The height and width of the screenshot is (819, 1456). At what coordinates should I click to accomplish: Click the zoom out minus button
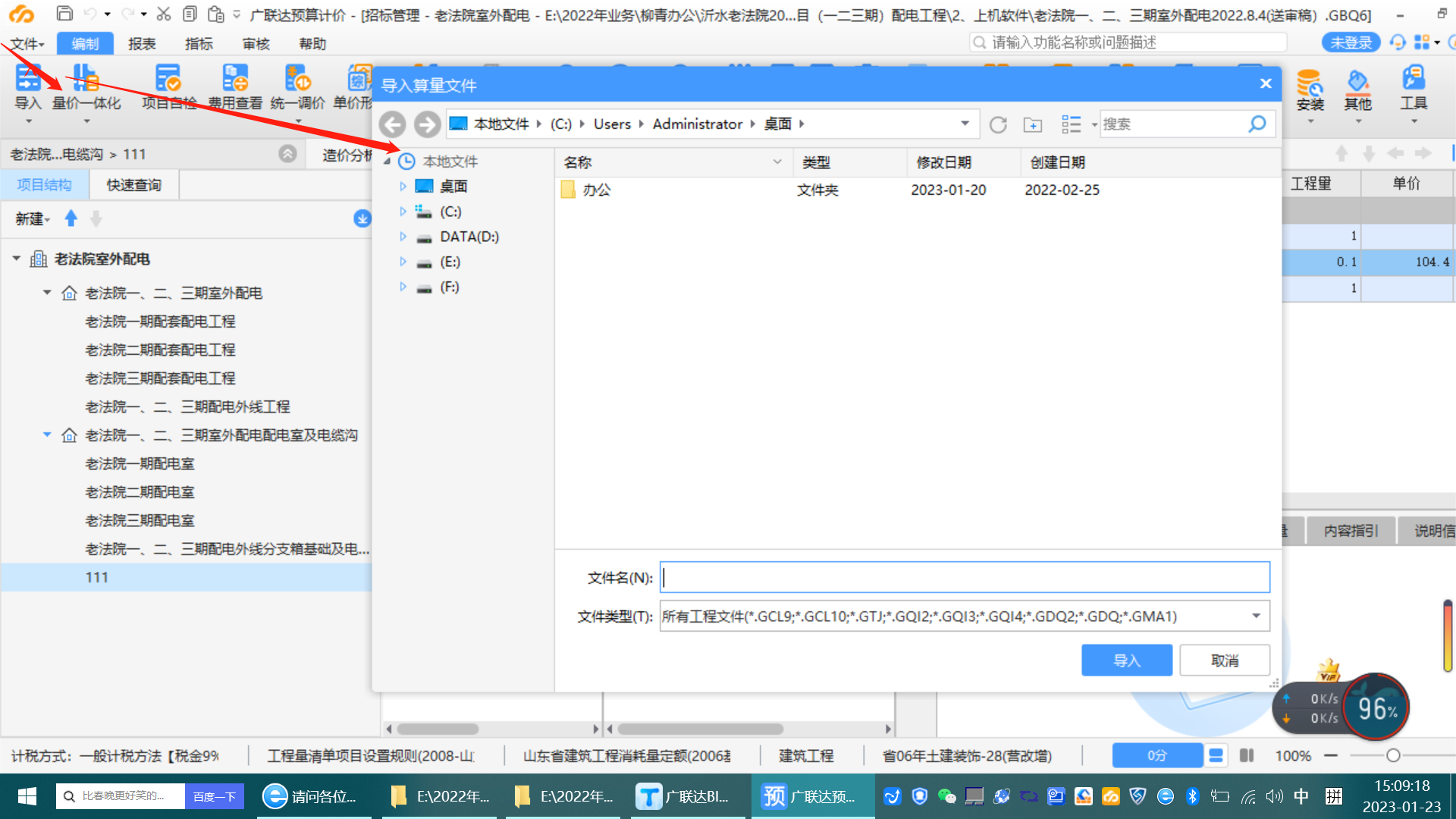1330,755
